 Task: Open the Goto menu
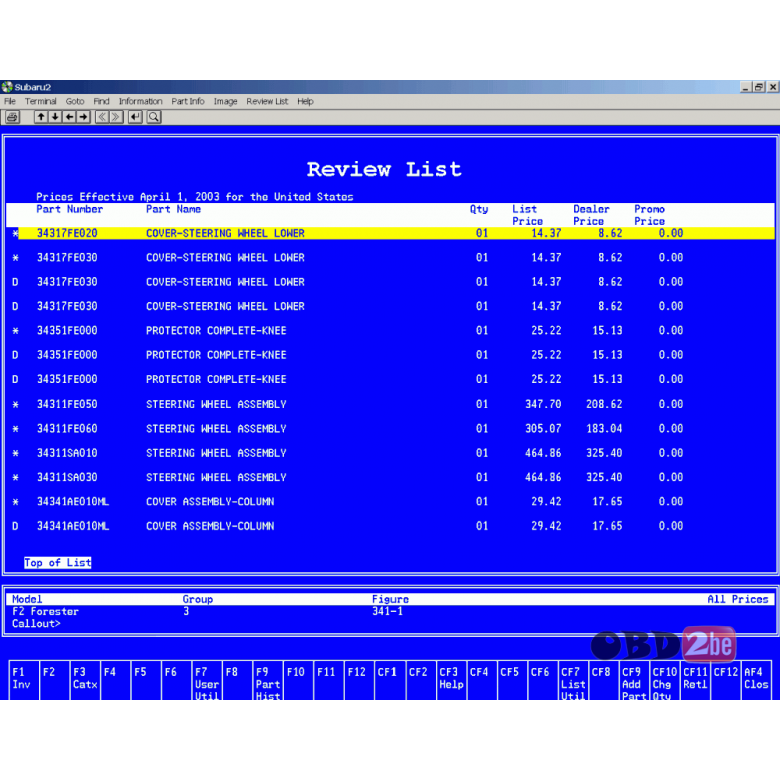[x=75, y=101]
